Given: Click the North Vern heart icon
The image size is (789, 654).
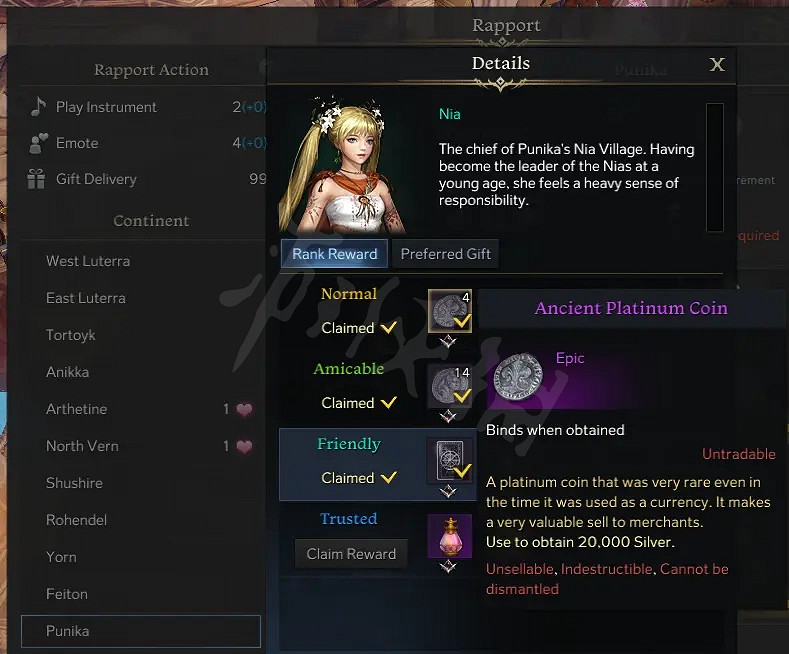Looking at the screenshot, I should pyautogui.click(x=245, y=446).
